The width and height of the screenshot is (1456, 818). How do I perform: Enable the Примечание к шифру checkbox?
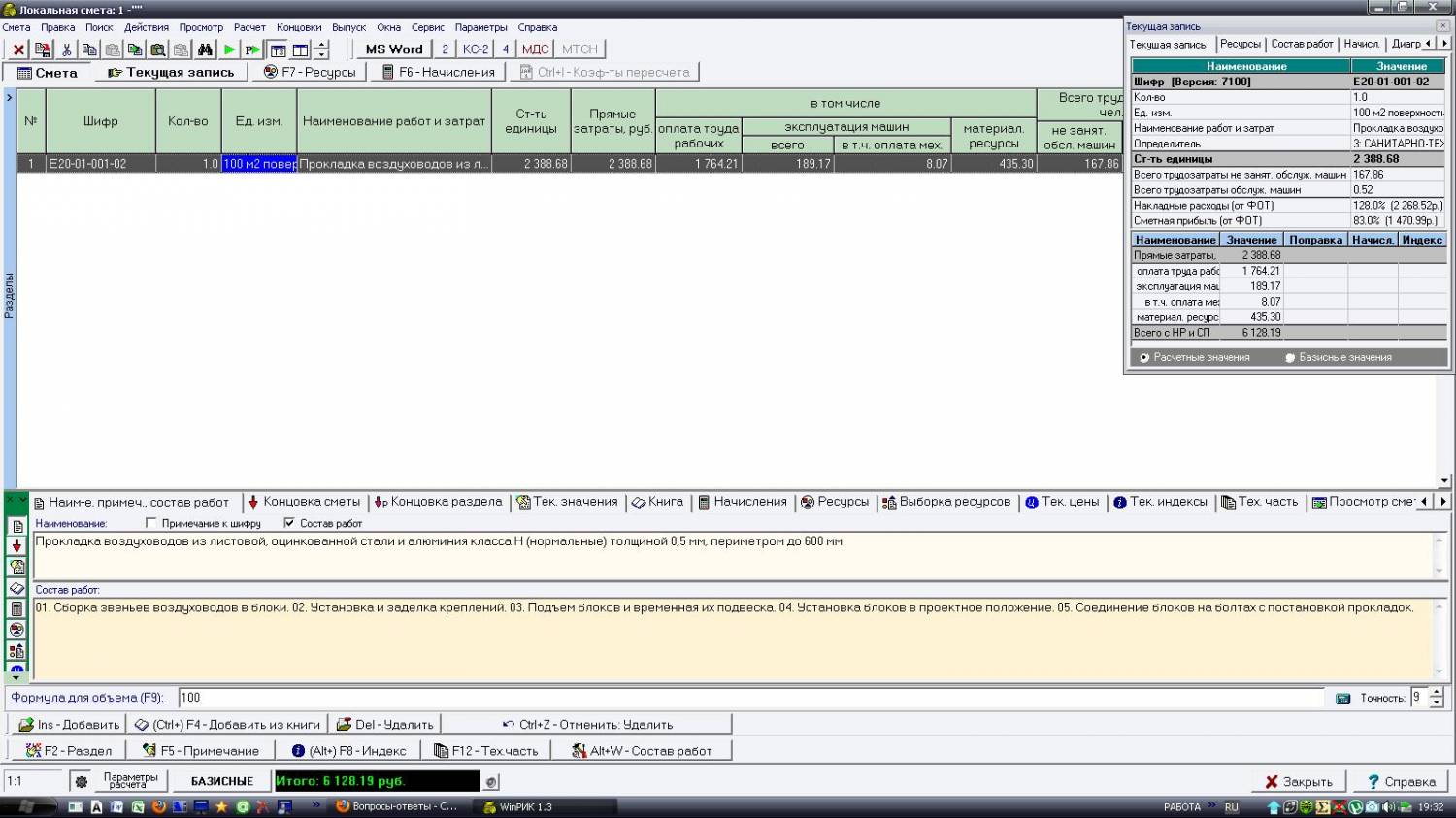point(150,523)
